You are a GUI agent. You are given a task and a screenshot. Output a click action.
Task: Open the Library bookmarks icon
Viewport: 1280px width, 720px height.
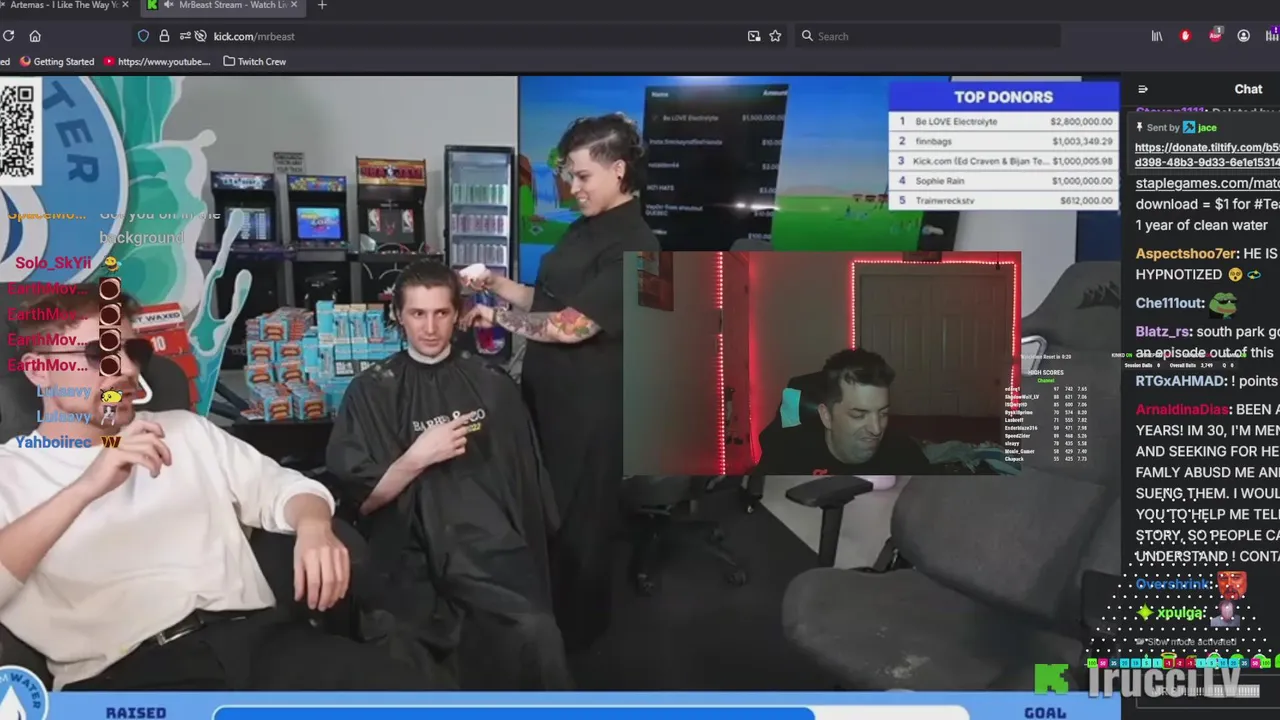point(1157,36)
